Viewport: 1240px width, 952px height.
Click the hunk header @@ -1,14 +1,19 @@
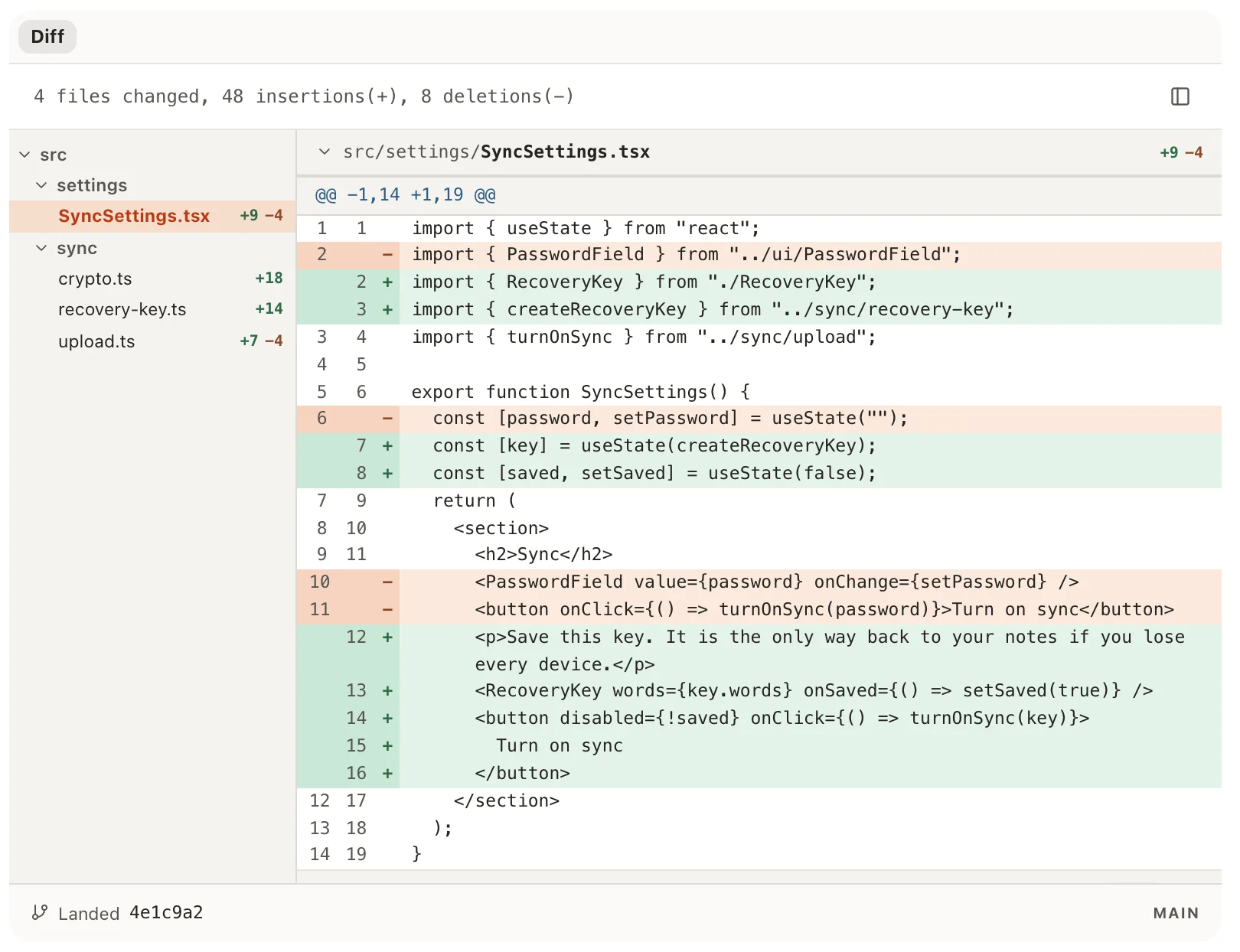405,194
